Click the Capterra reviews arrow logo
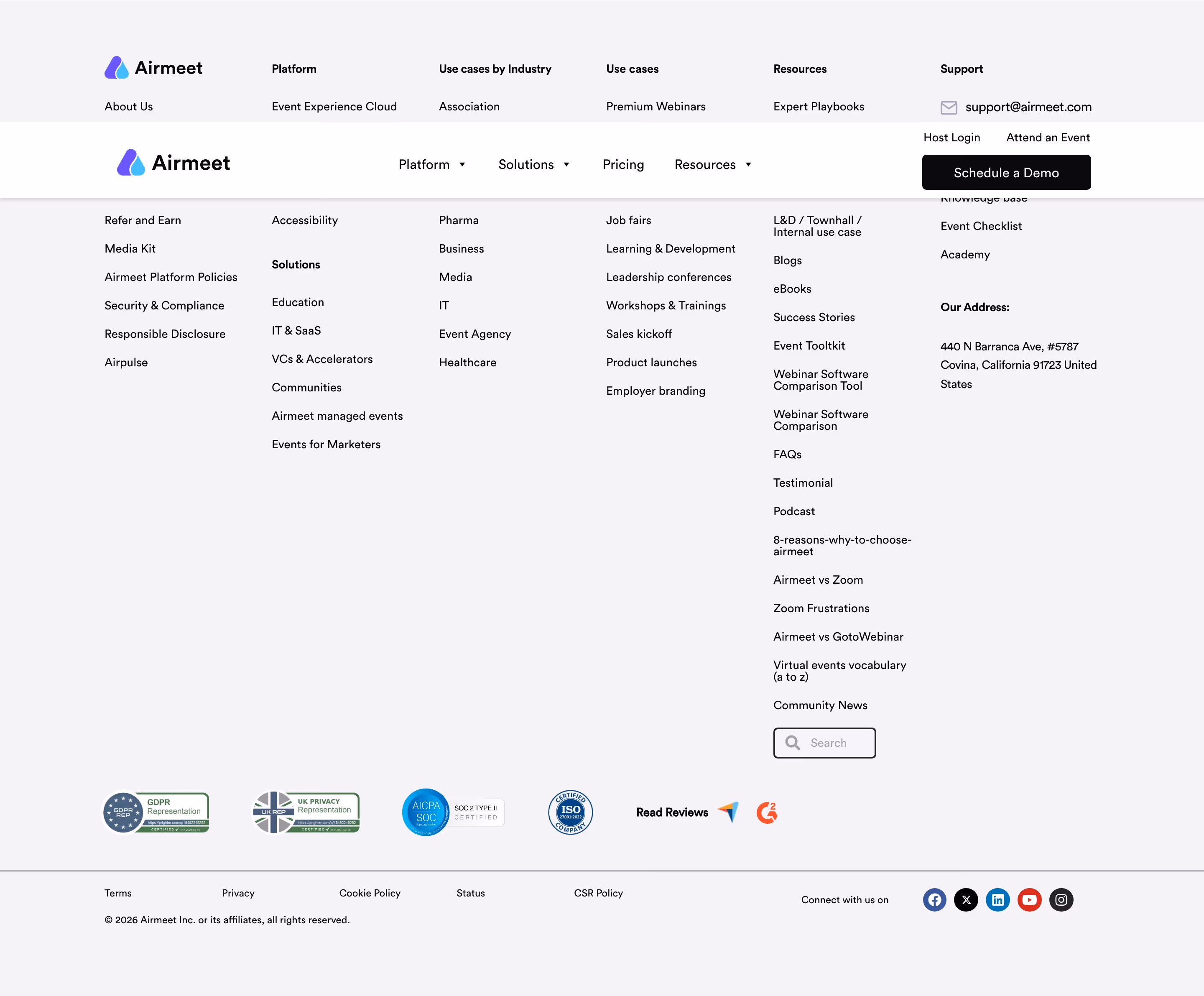 pyautogui.click(x=729, y=812)
